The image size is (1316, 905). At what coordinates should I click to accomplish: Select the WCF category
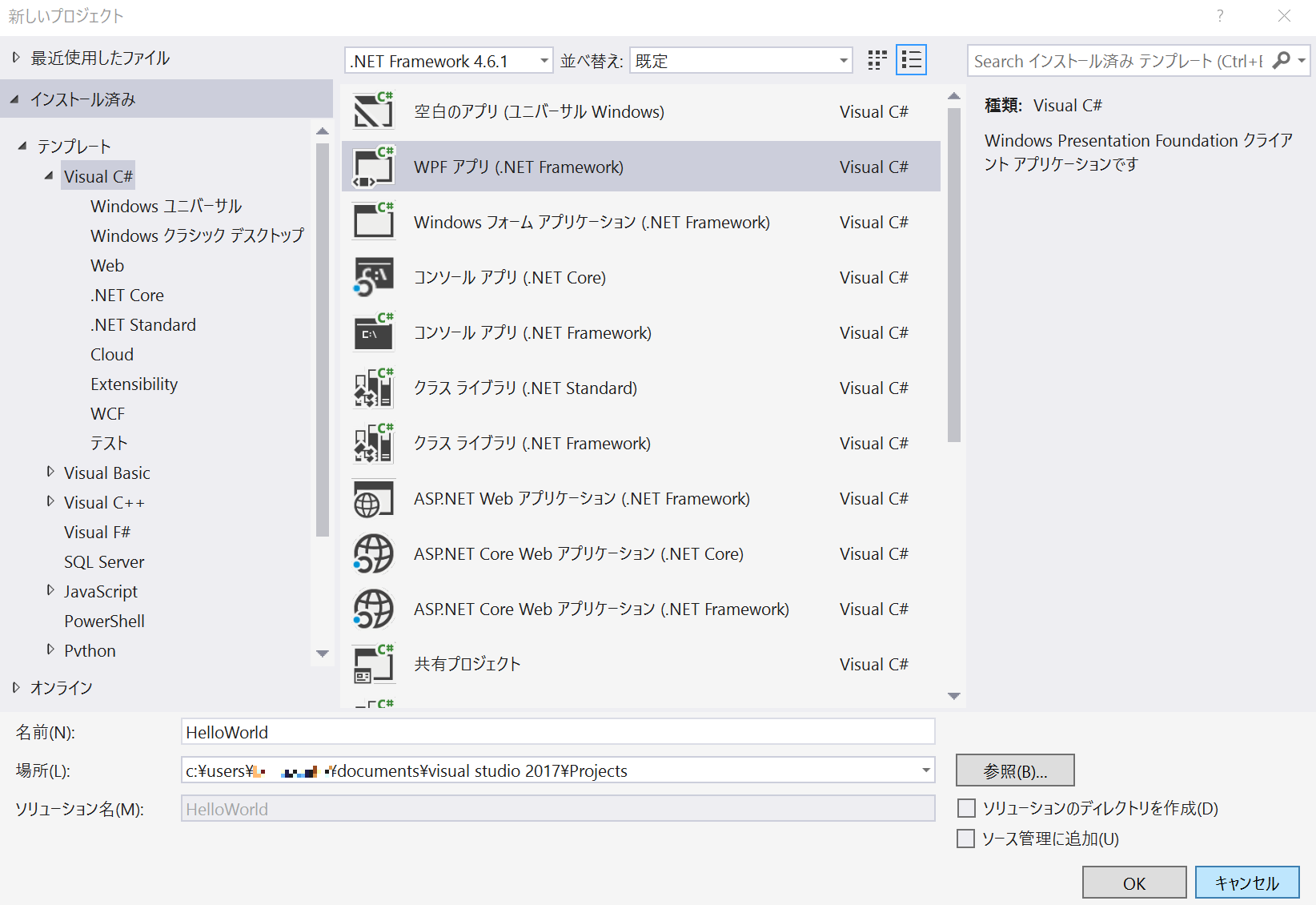coord(107,413)
